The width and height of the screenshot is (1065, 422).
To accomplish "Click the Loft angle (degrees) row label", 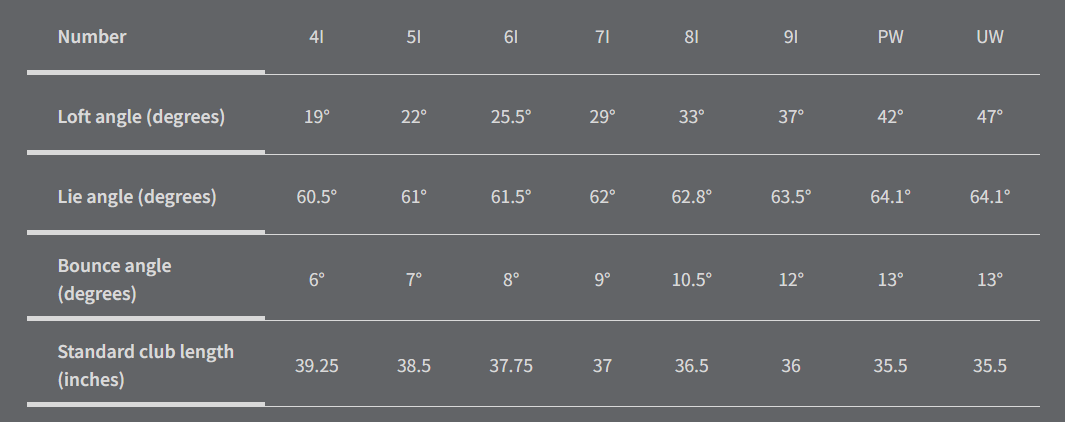I will click(141, 116).
